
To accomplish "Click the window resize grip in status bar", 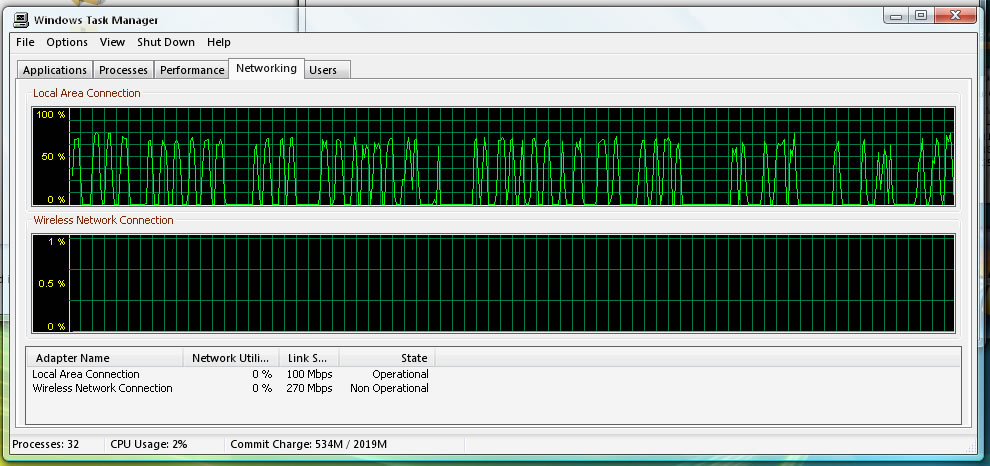I will [972, 447].
